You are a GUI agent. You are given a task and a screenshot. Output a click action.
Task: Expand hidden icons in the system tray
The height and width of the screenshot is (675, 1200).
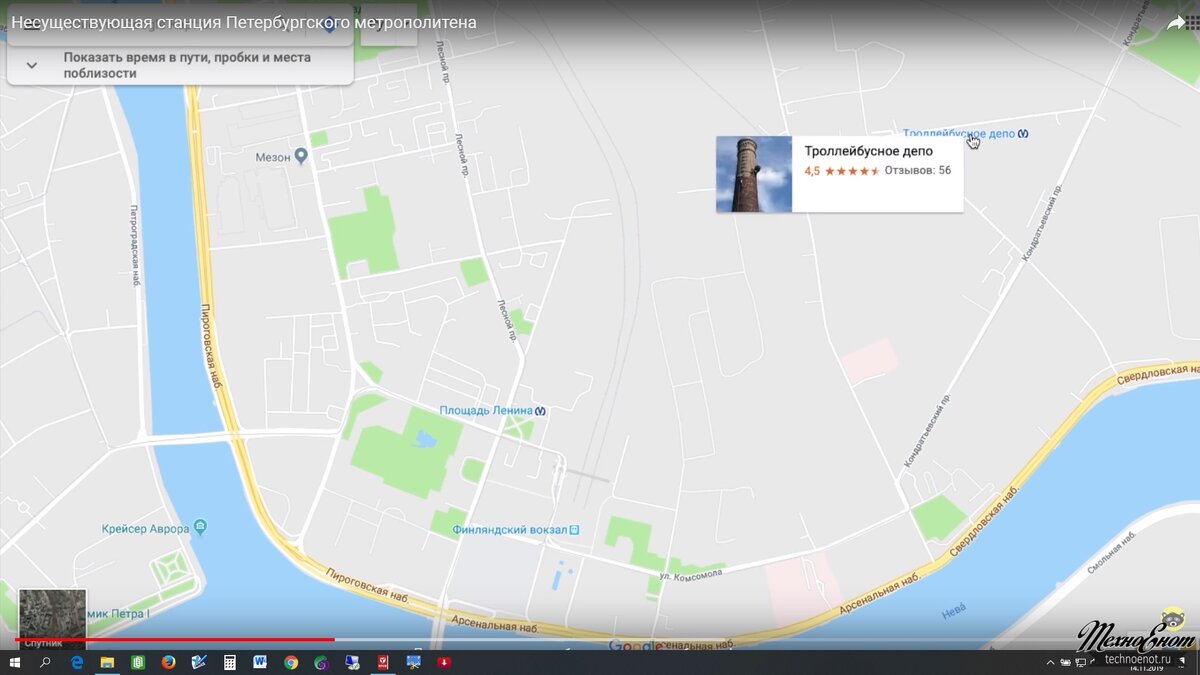point(1052,662)
